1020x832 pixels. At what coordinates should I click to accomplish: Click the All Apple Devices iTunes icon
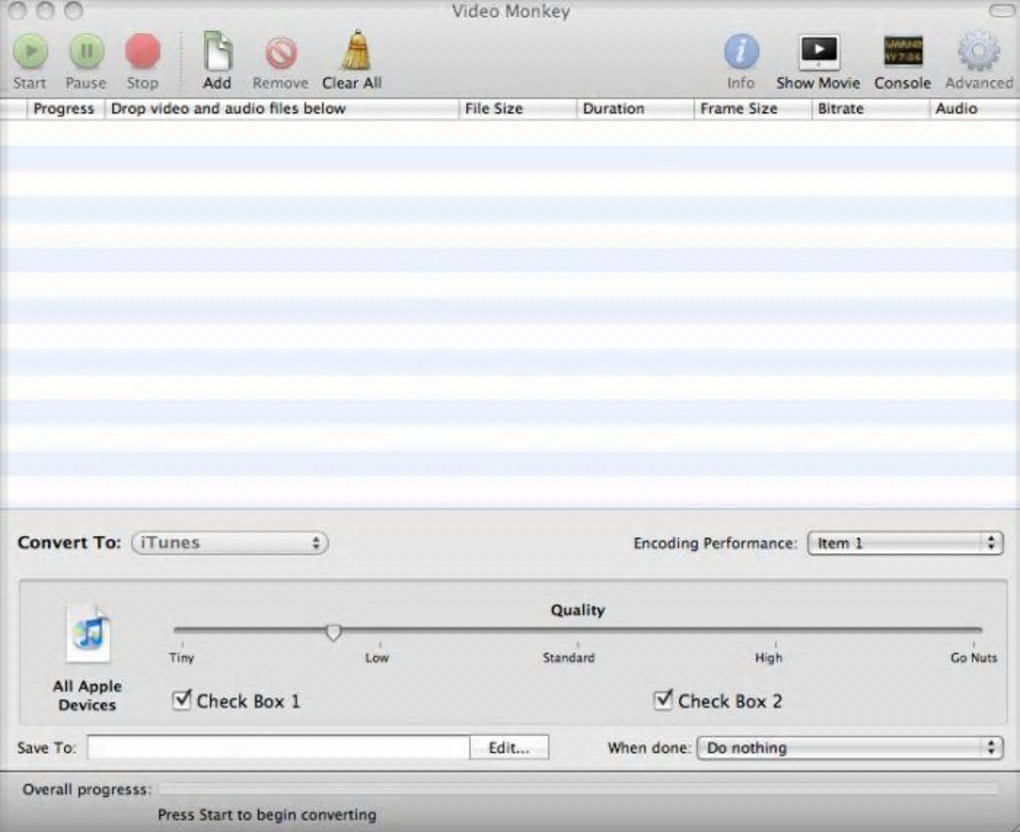[x=88, y=633]
